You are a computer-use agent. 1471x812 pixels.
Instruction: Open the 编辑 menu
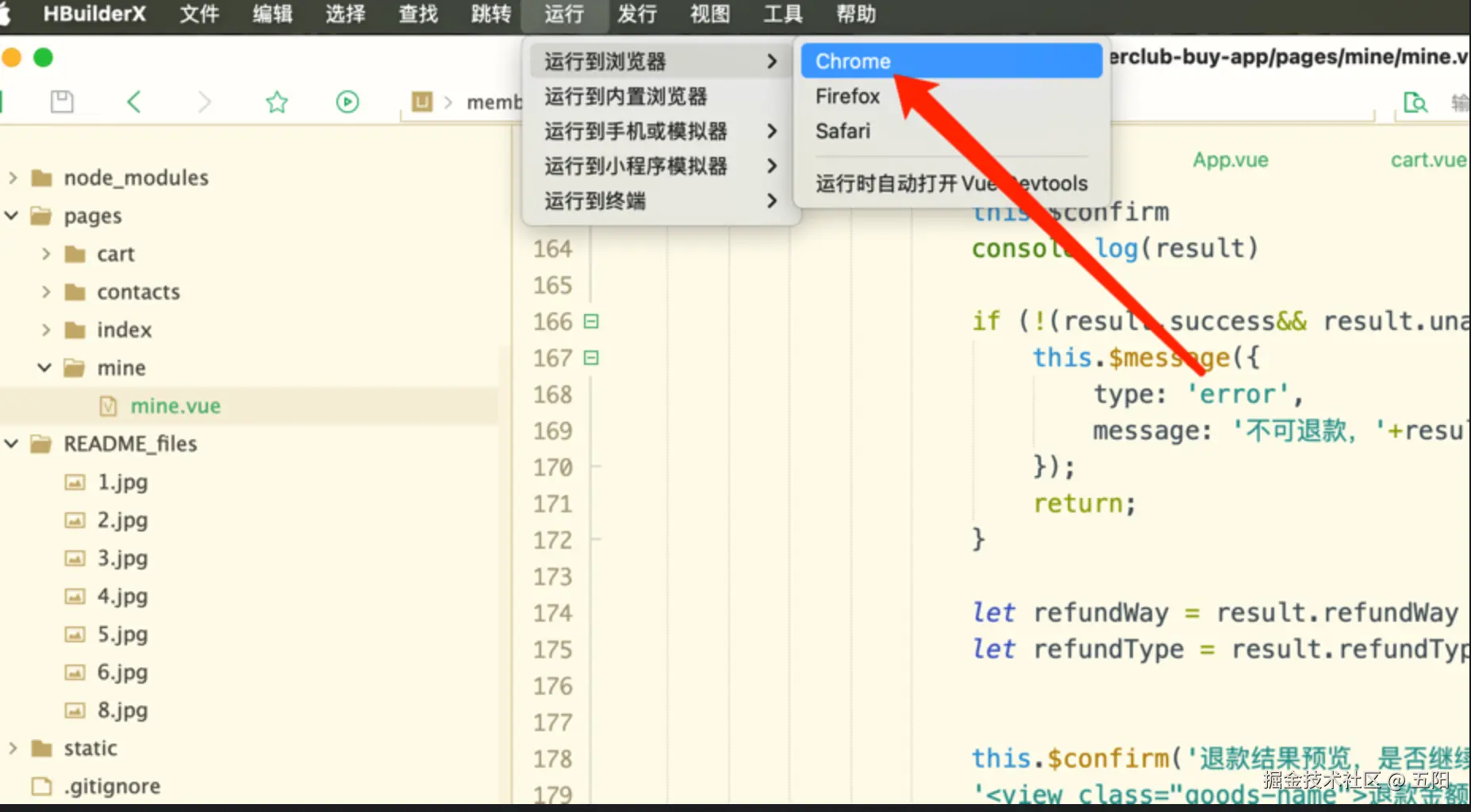(272, 14)
